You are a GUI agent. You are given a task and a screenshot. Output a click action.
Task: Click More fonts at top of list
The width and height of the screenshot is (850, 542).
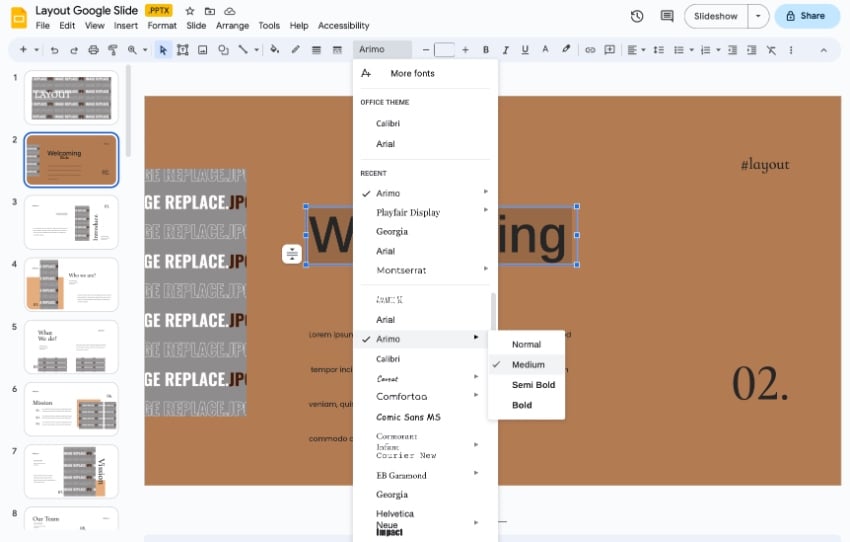[x=412, y=73]
